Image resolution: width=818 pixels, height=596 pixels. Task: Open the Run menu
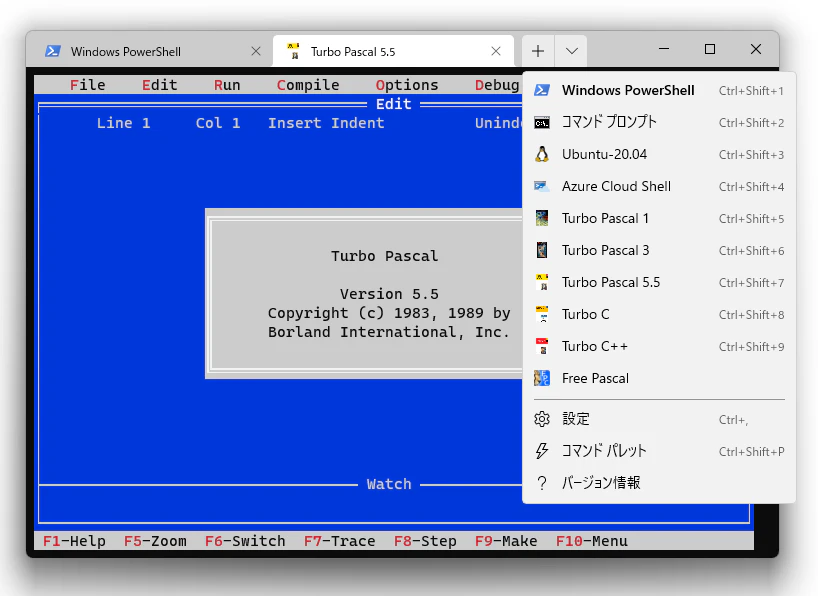[227, 85]
